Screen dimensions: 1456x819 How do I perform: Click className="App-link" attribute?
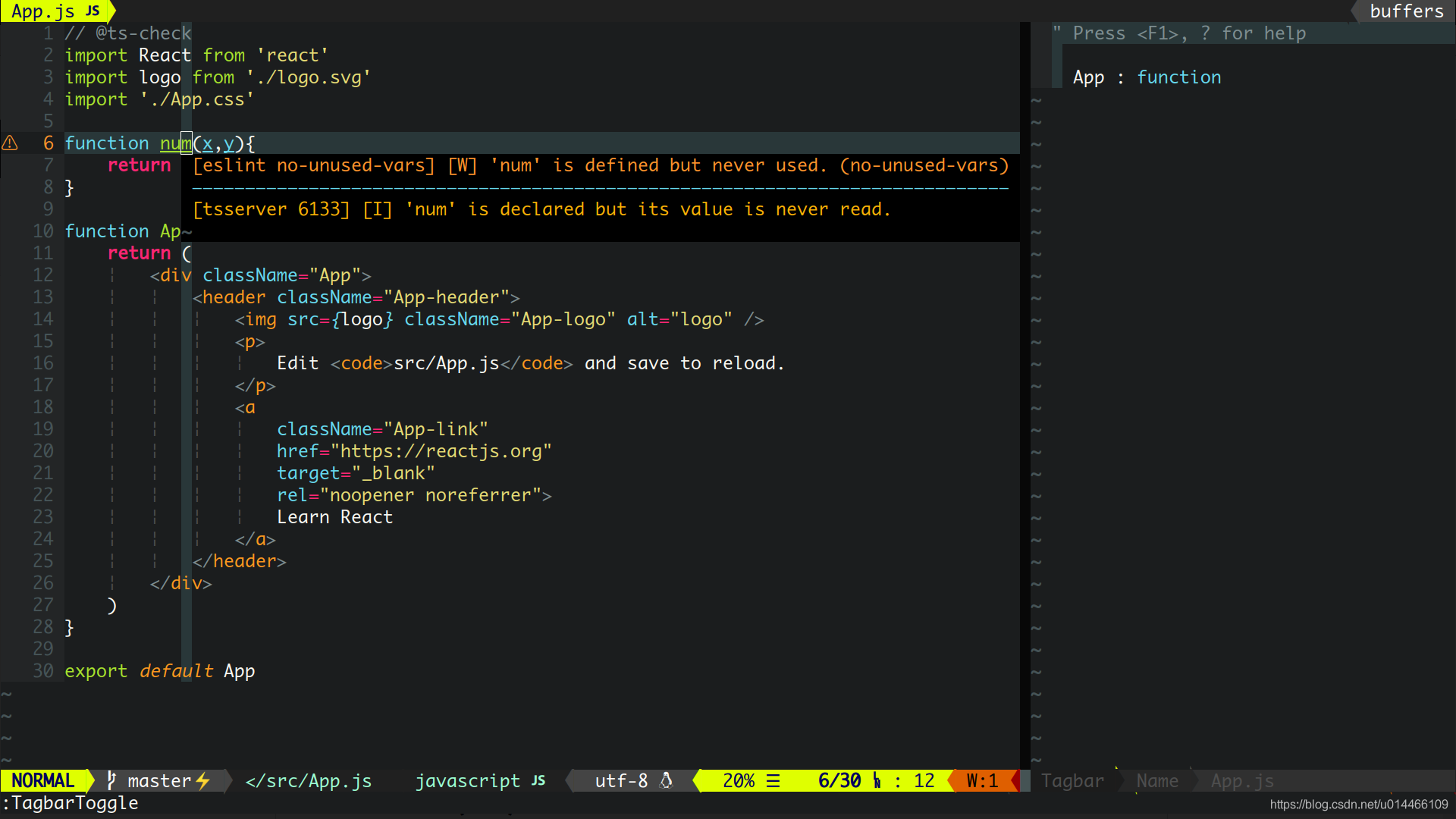(x=382, y=429)
